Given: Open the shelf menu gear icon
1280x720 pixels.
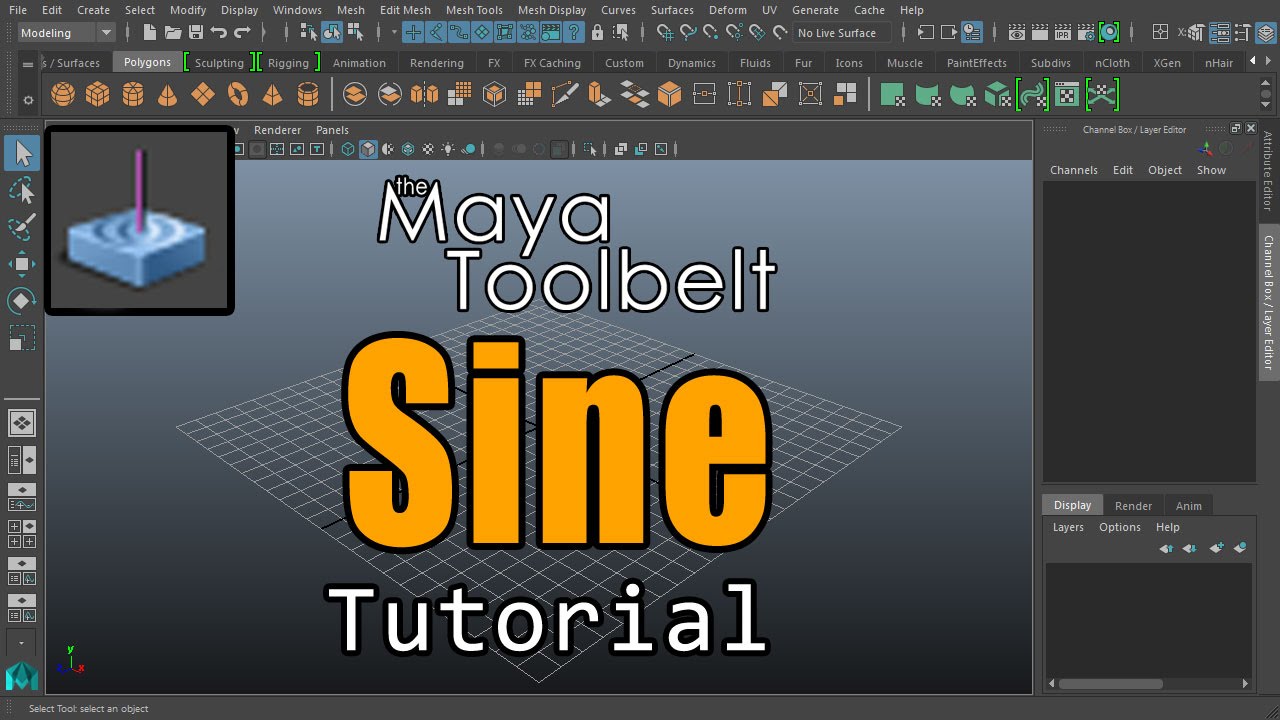Looking at the screenshot, I should coord(28,100).
